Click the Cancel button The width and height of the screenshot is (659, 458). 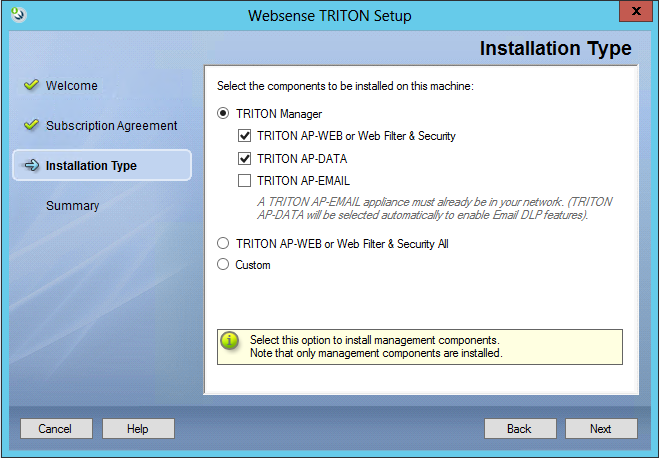(x=56, y=429)
